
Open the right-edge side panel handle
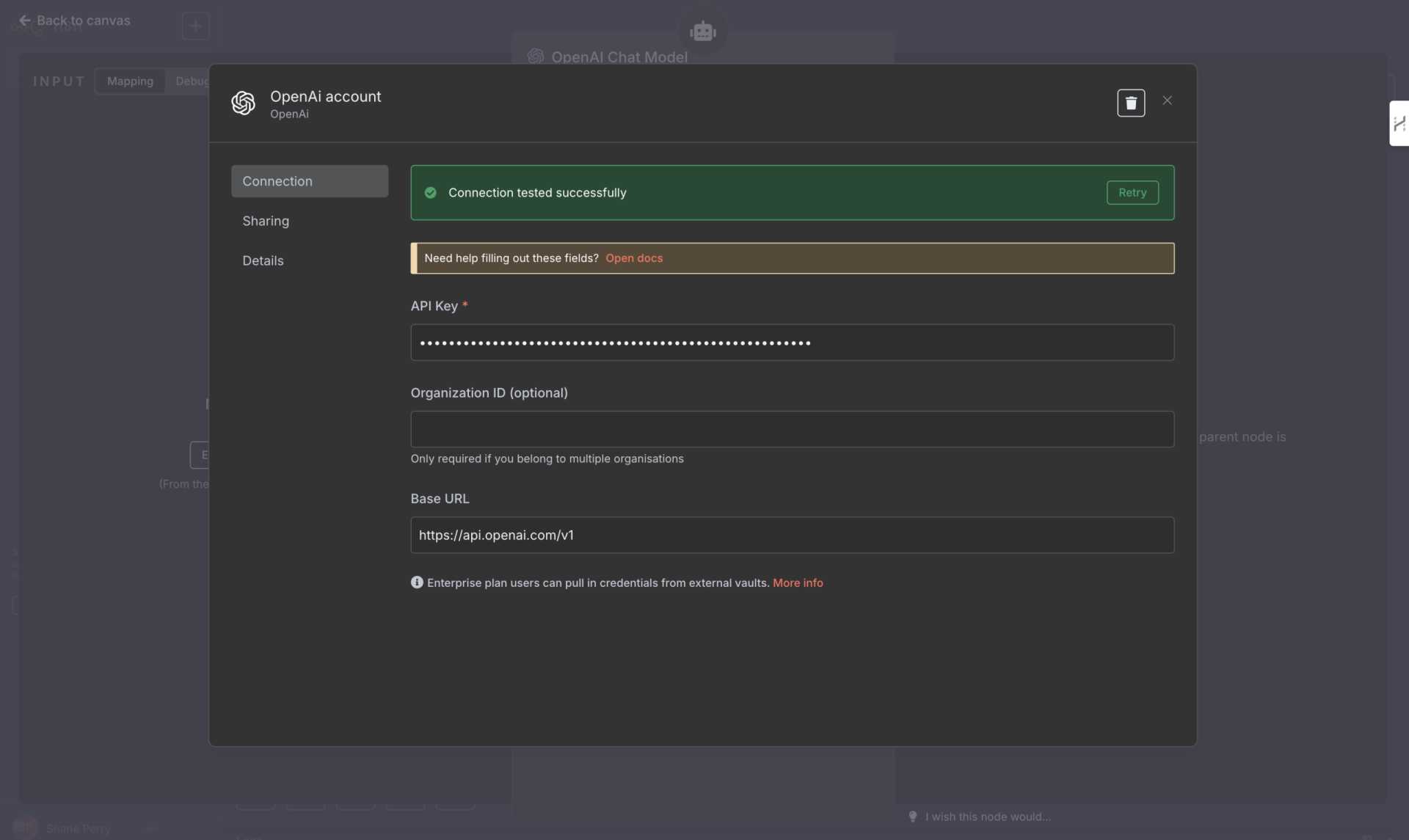point(1399,123)
